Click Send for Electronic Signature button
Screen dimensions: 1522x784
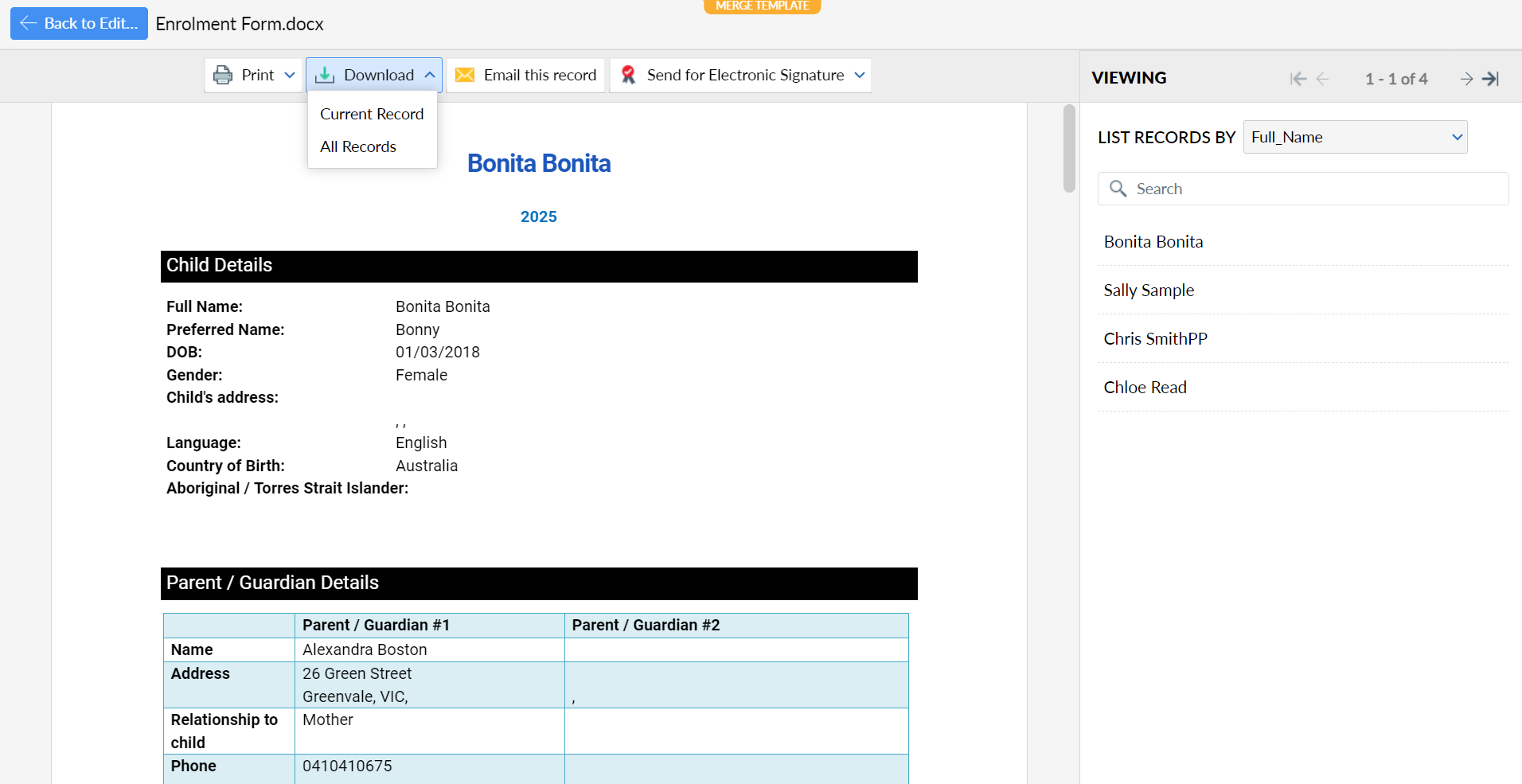click(x=740, y=75)
